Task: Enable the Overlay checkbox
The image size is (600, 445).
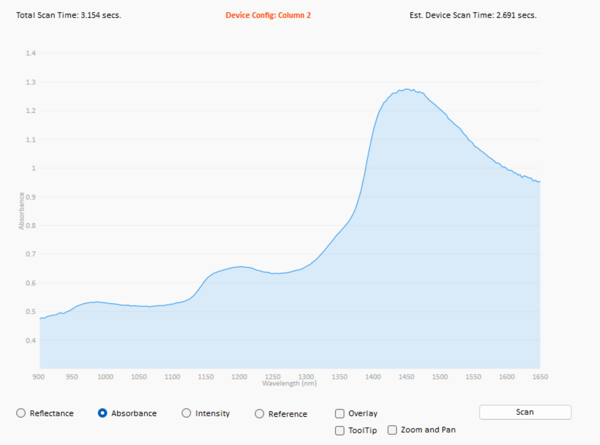Action: pos(340,413)
